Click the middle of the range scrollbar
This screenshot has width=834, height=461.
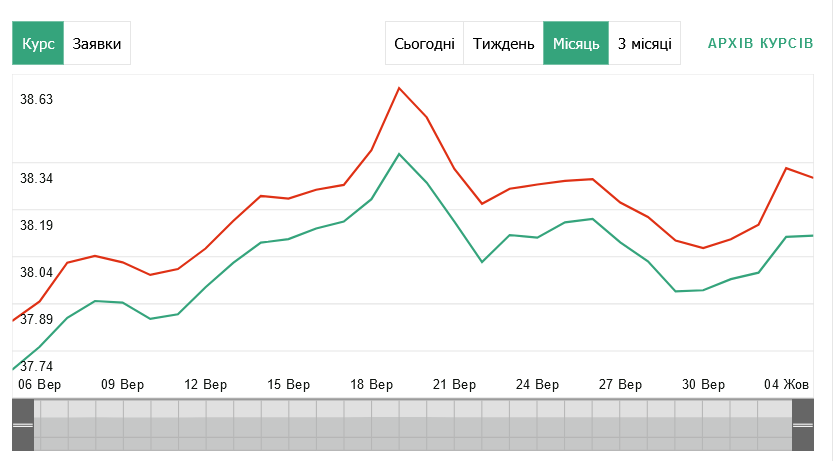point(413,425)
